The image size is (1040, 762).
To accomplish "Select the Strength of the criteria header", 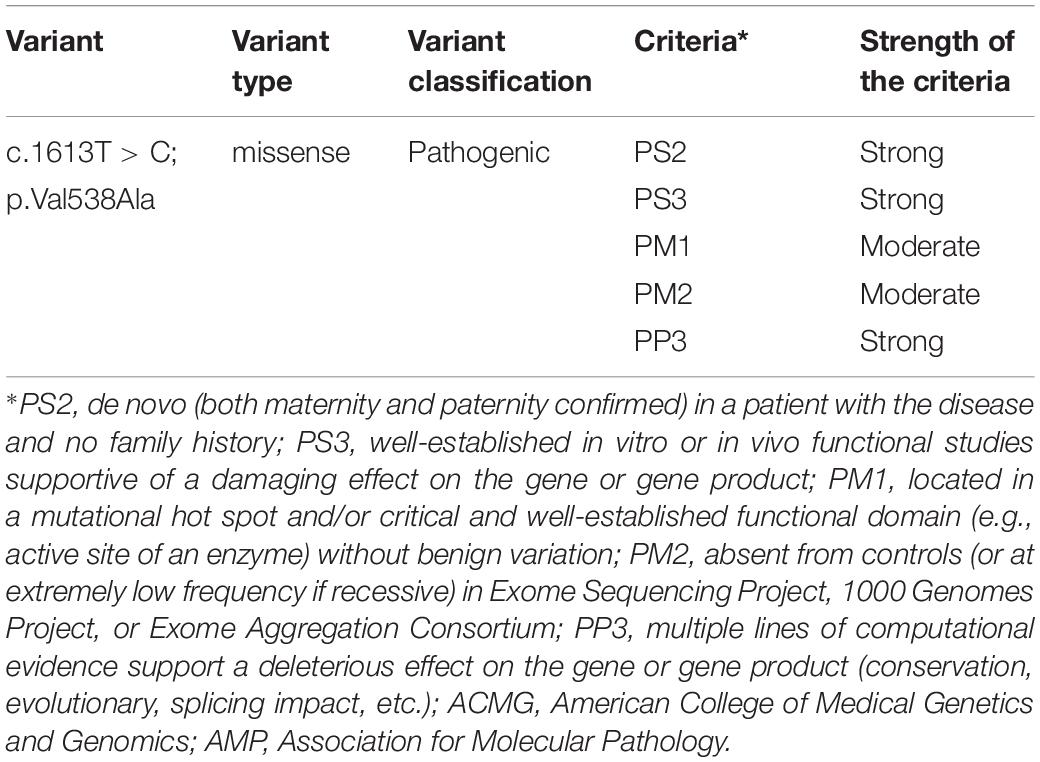I will [x=937, y=61].
